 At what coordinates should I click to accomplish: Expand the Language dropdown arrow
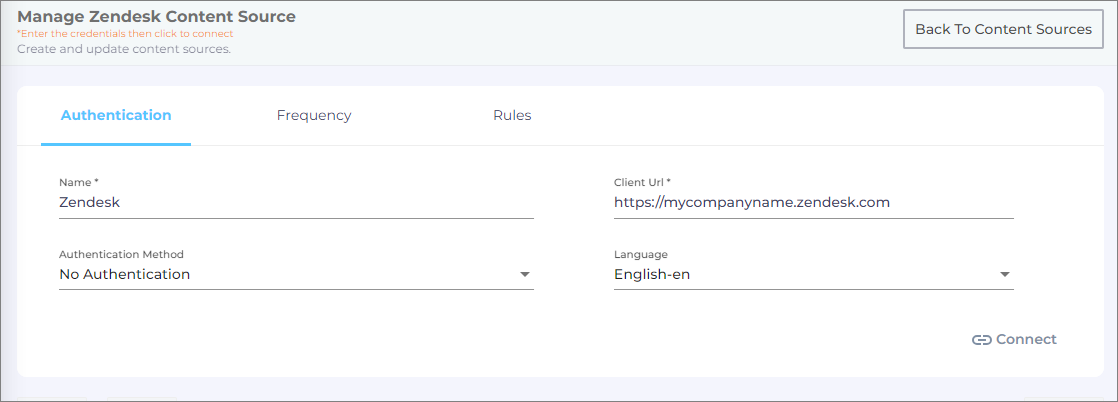pos(1005,274)
